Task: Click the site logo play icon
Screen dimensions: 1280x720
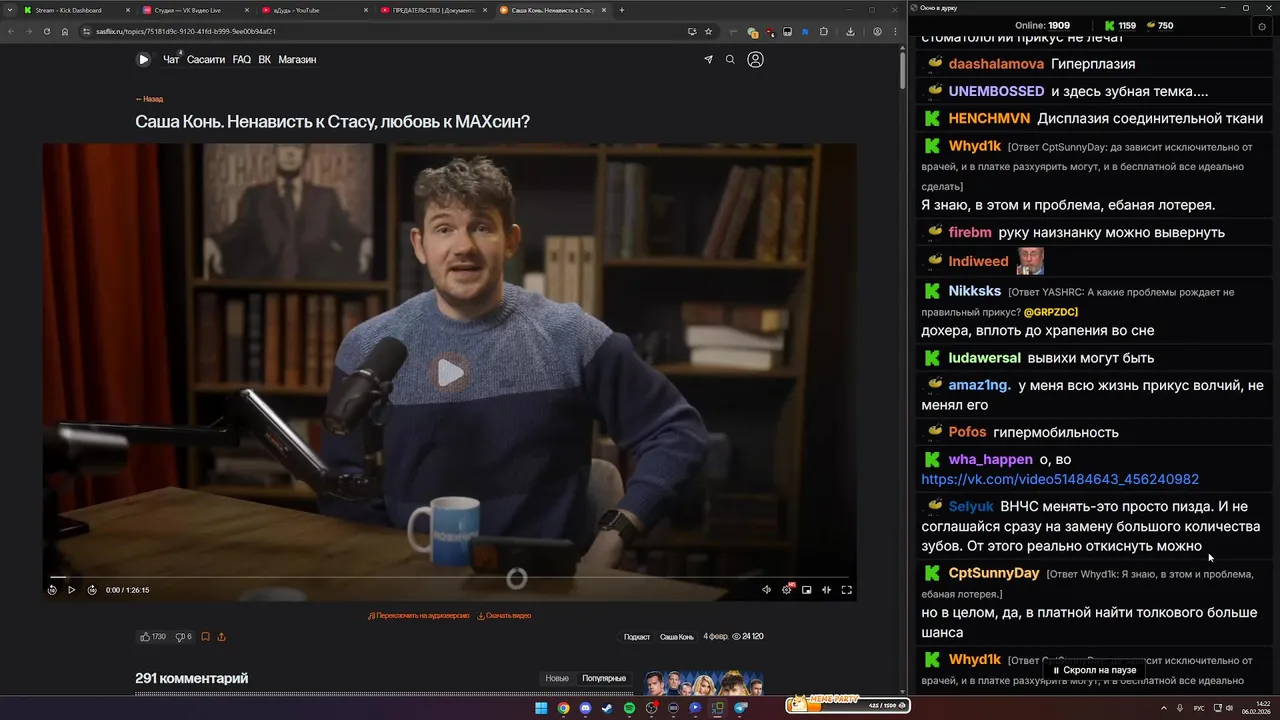Action: 143,60
